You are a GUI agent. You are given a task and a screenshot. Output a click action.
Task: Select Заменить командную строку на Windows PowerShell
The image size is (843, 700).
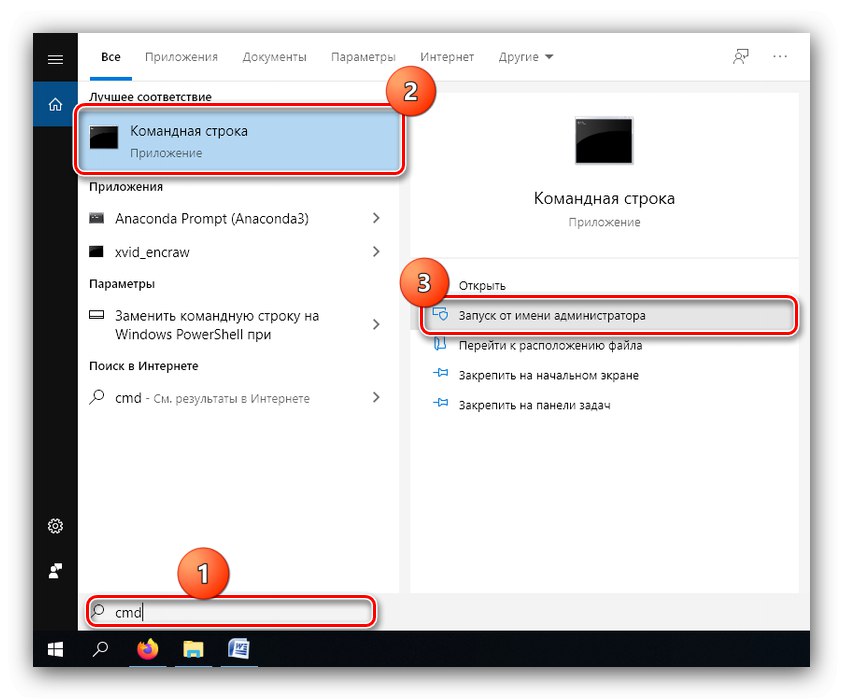(217, 325)
